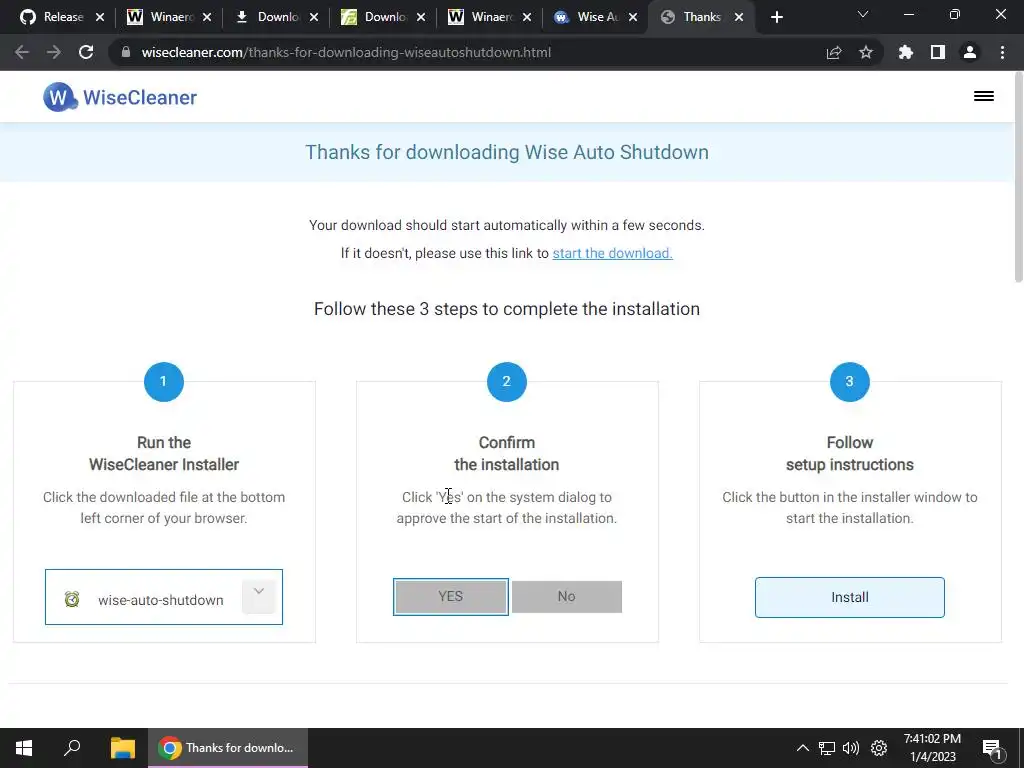This screenshot has height=768, width=1024.
Task: Open the Windows Start menu
Action: [24, 748]
